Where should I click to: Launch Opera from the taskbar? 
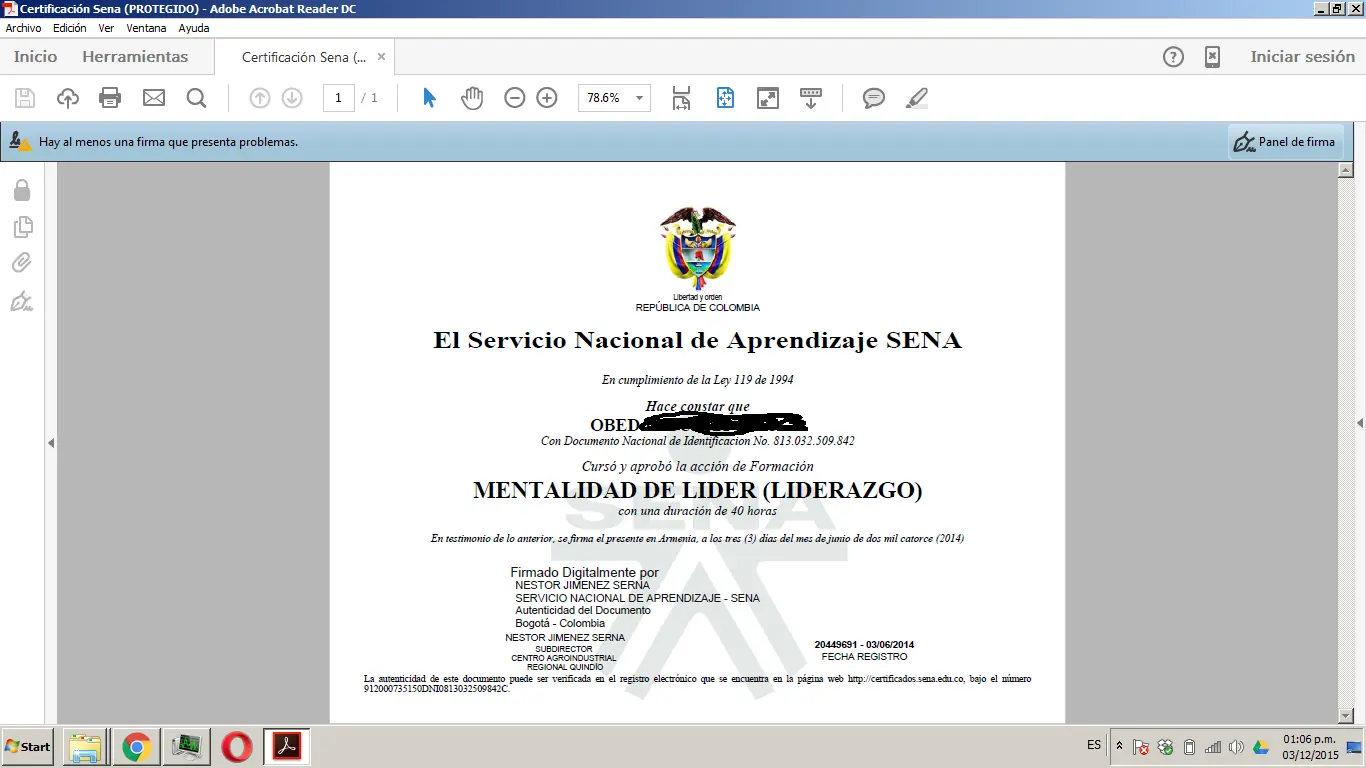pos(237,747)
